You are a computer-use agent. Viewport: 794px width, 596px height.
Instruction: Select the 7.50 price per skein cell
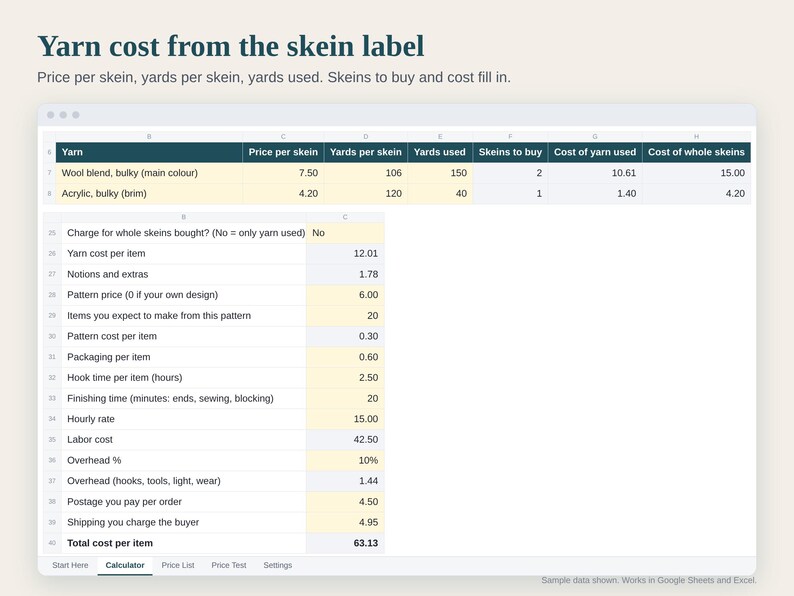pos(283,173)
